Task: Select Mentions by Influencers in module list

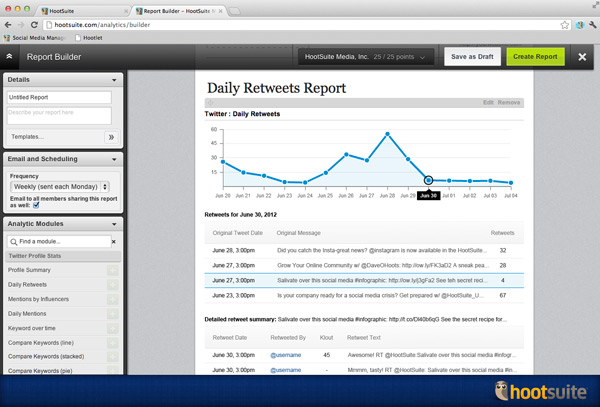Action: tap(38, 299)
